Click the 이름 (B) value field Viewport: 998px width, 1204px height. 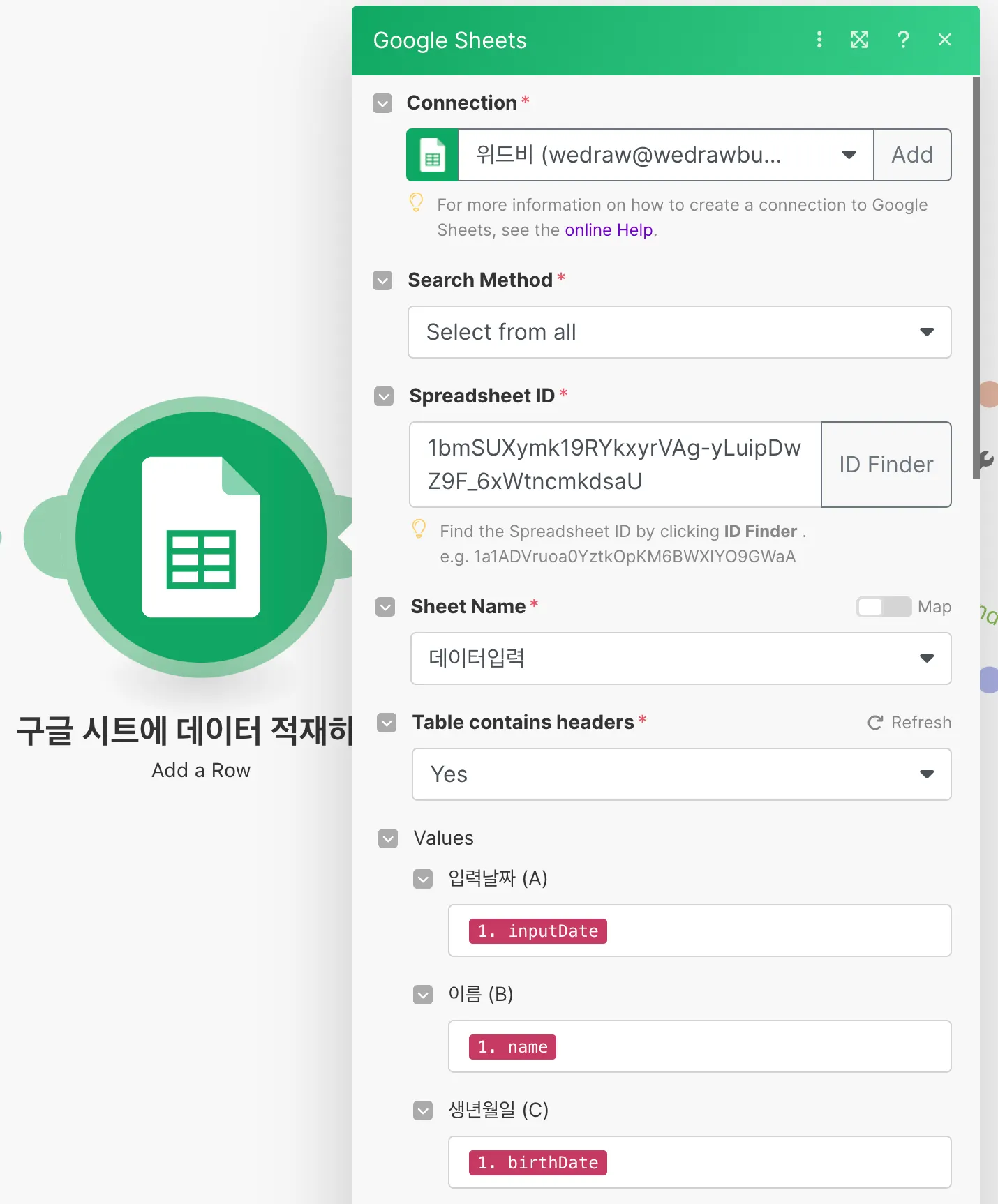[700, 1046]
